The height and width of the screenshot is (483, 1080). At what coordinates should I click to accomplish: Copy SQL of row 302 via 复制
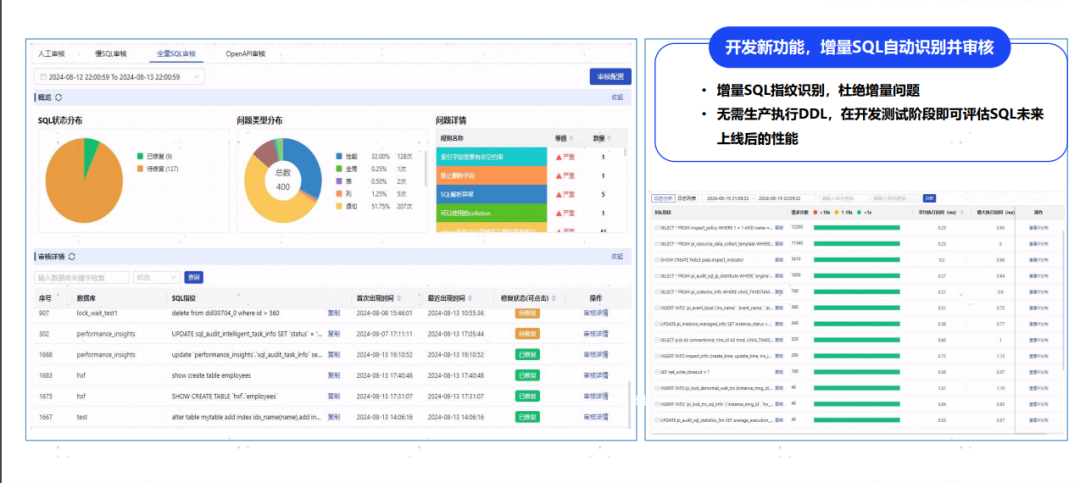point(333,333)
